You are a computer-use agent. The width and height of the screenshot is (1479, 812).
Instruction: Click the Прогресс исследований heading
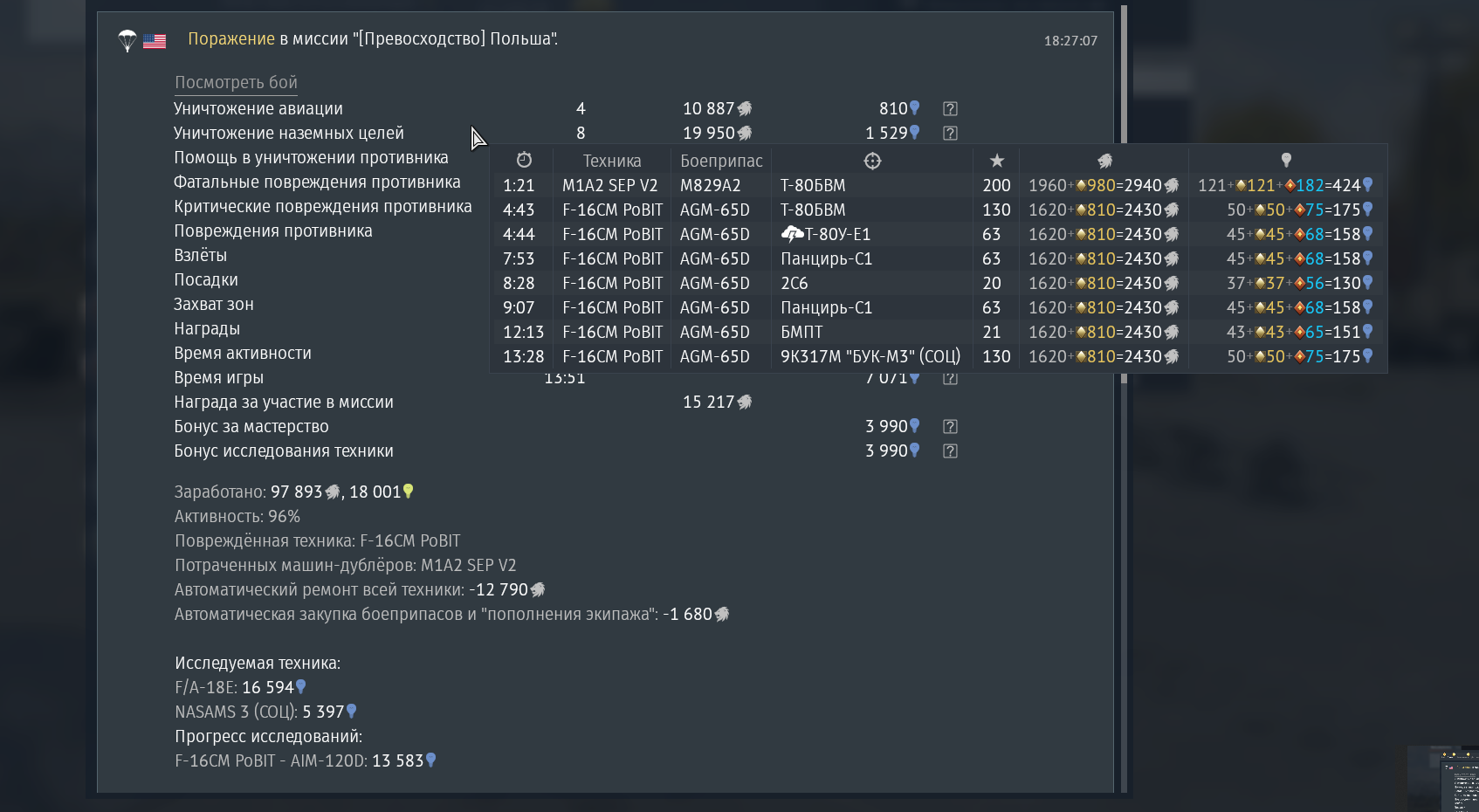tap(269, 737)
